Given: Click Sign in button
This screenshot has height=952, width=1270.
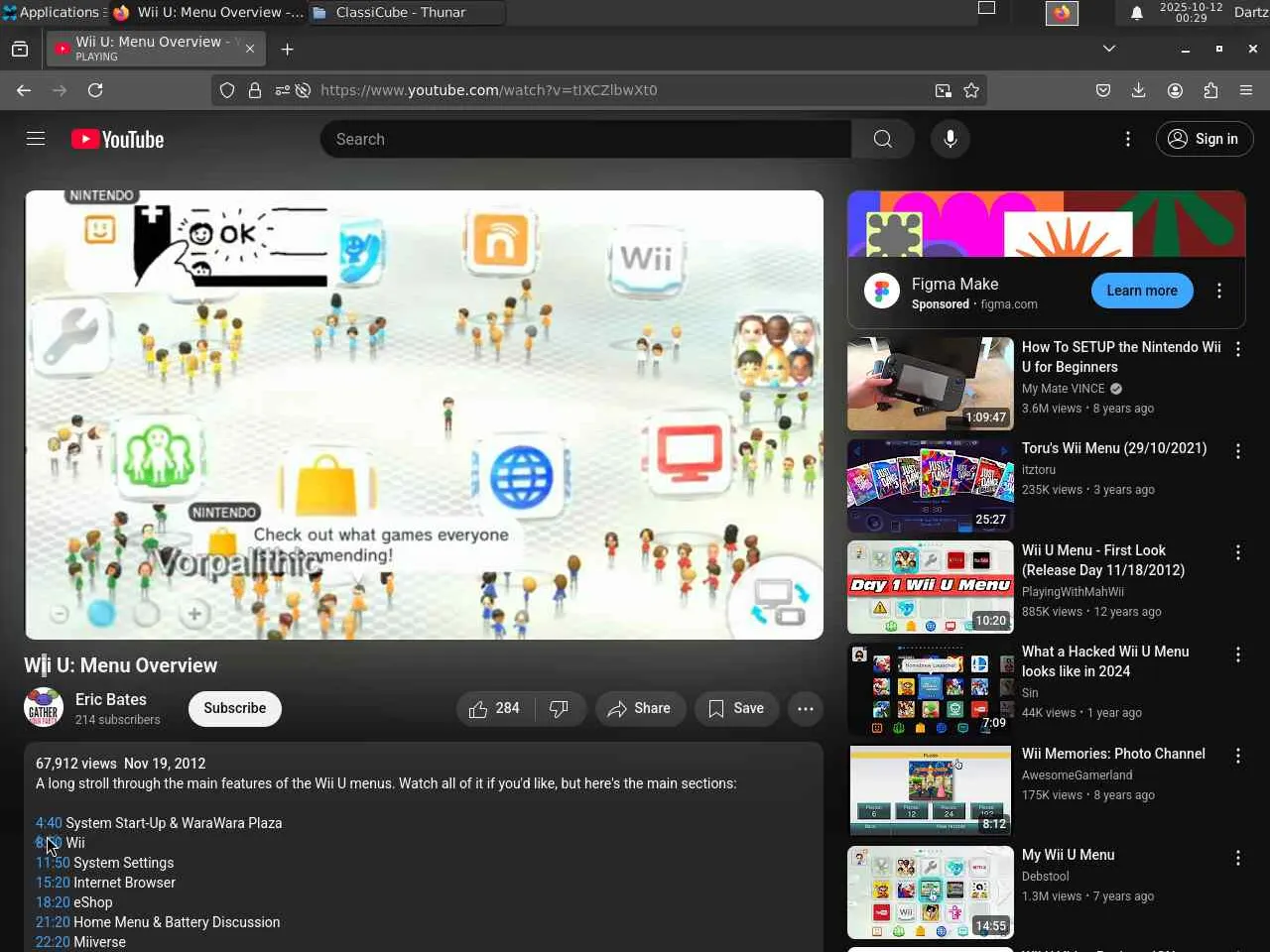Looking at the screenshot, I should [x=1205, y=139].
